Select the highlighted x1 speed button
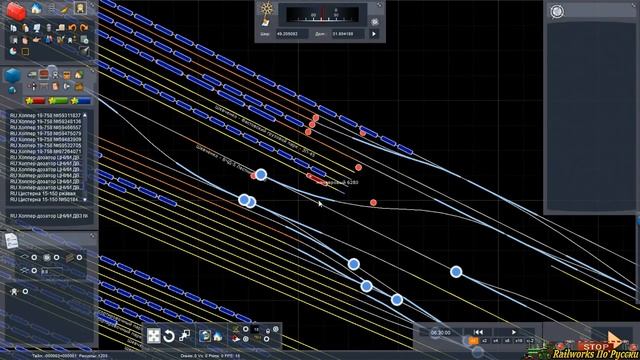This screenshot has width=640, height=360. coord(473,340)
